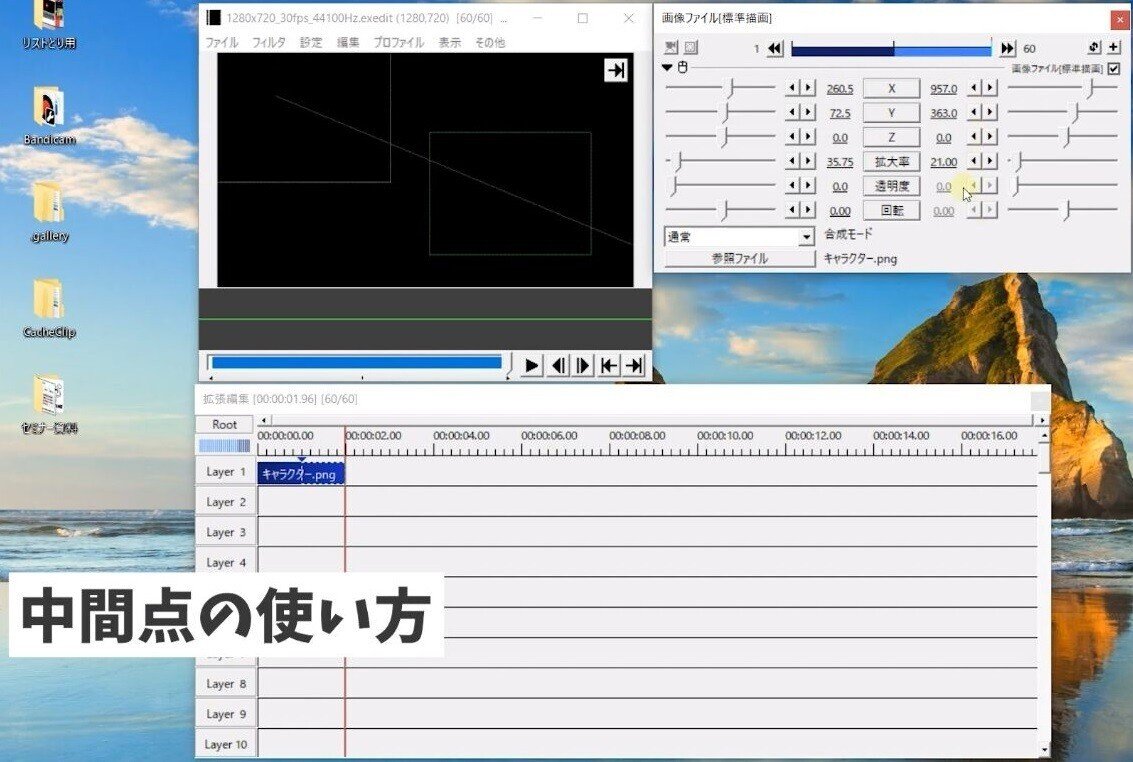The height and width of the screenshot is (762, 1133).
Task: Click the 回転 rotation button
Action: point(890,210)
